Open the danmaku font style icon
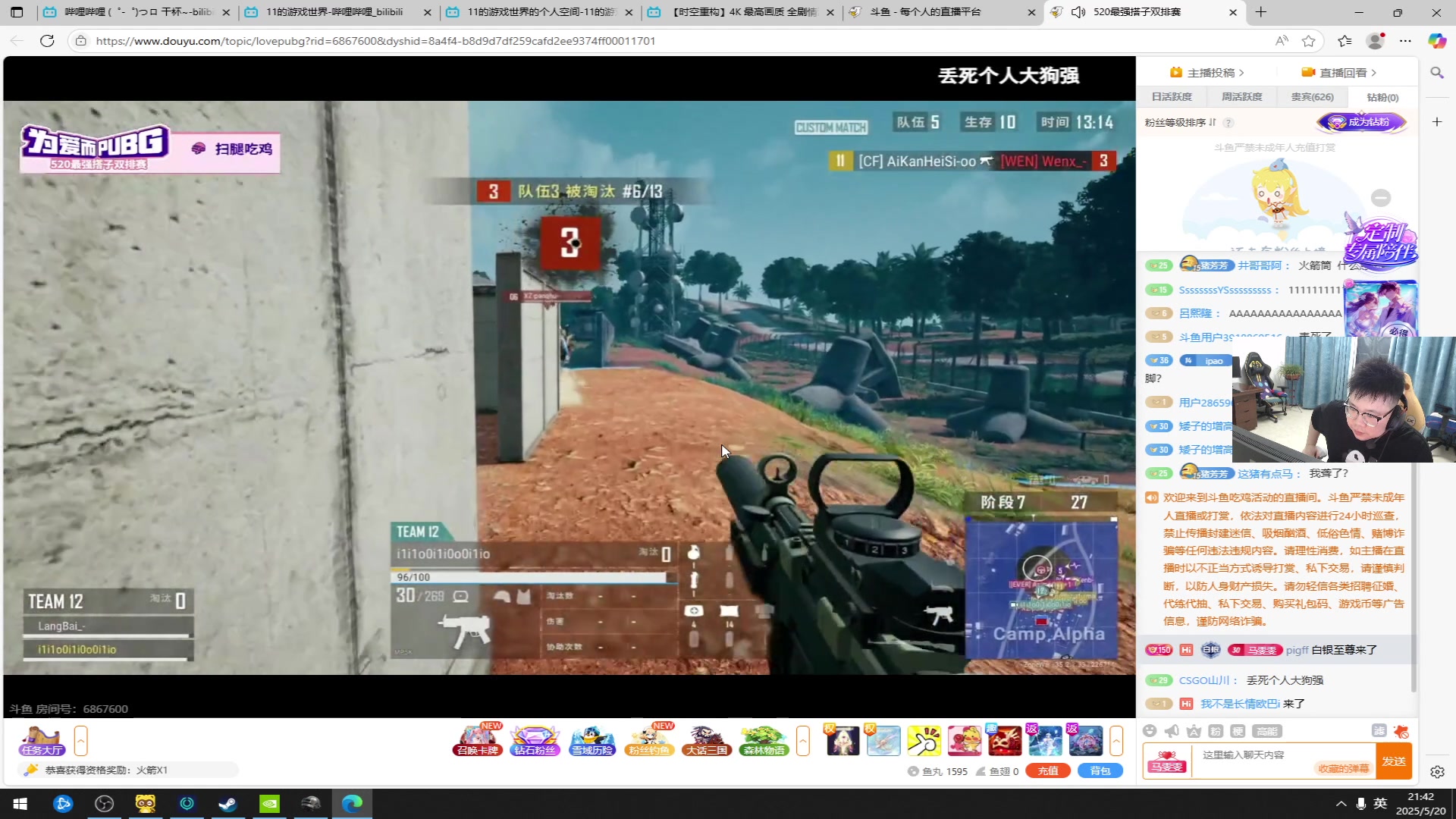Viewport: 1456px width, 819px height. [x=1194, y=731]
